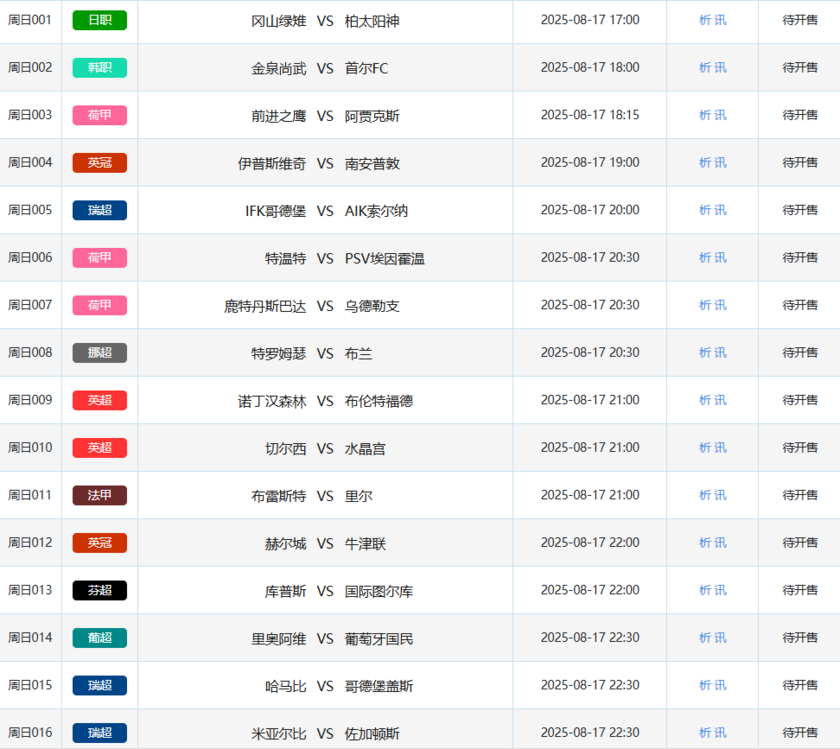The image size is (840, 749).
Task: Select the 挪超 league badge
Action: pos(99,353)
